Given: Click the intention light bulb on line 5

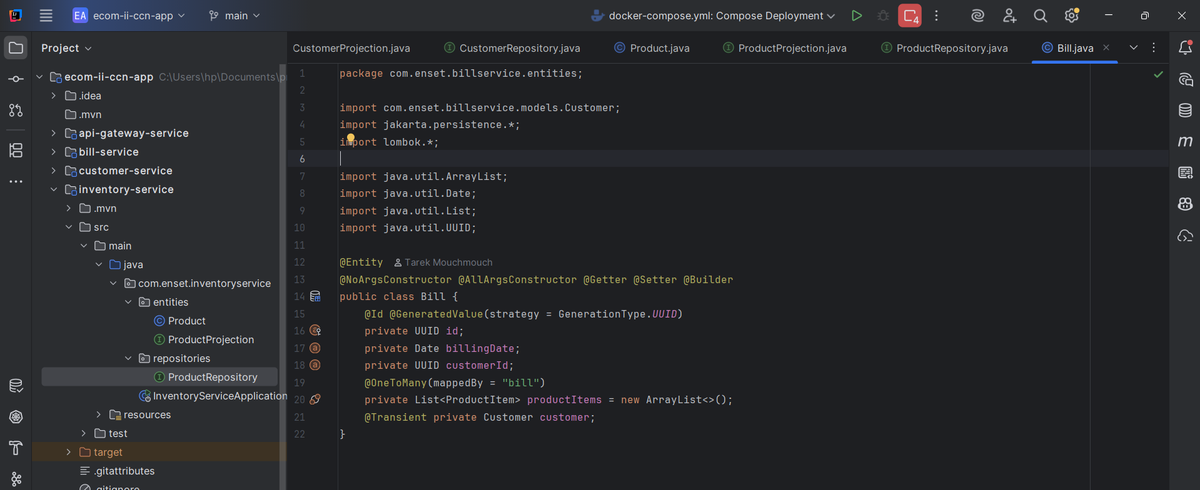Looking at the screenshot, I should click(x=351, y=140).
